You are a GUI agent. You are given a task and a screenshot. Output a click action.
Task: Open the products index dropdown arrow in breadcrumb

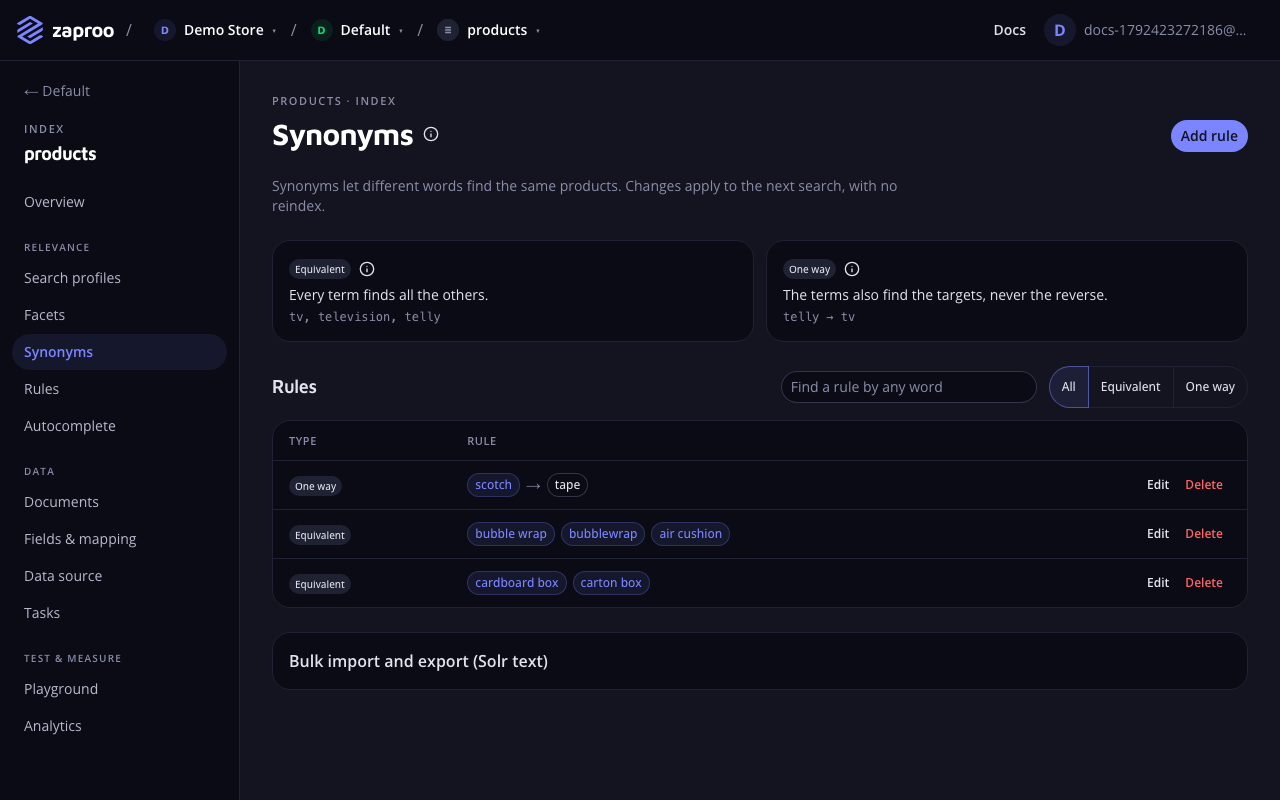click(x=538, y=31)
